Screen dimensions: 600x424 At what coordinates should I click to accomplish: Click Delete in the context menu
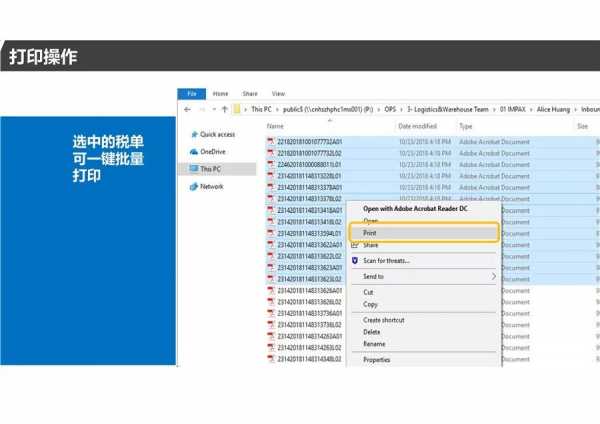click(372, 332)
